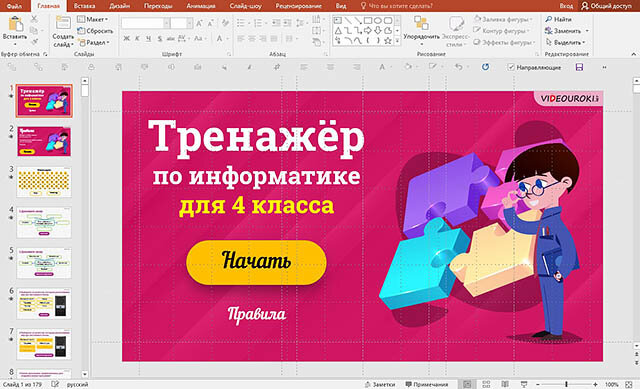Select the rectangle shape in gallery
Image resolution: width=640 pixels, height=389 pixels.
coord(368,20)
